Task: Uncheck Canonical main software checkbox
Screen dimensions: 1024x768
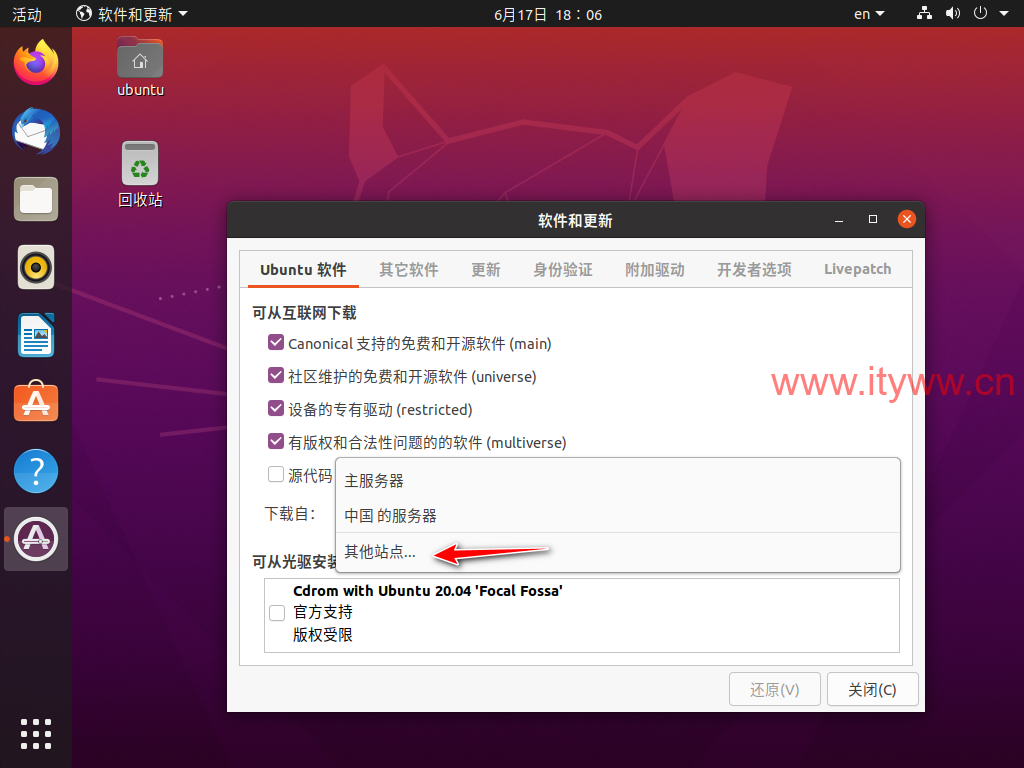Action: coord(276,342)
